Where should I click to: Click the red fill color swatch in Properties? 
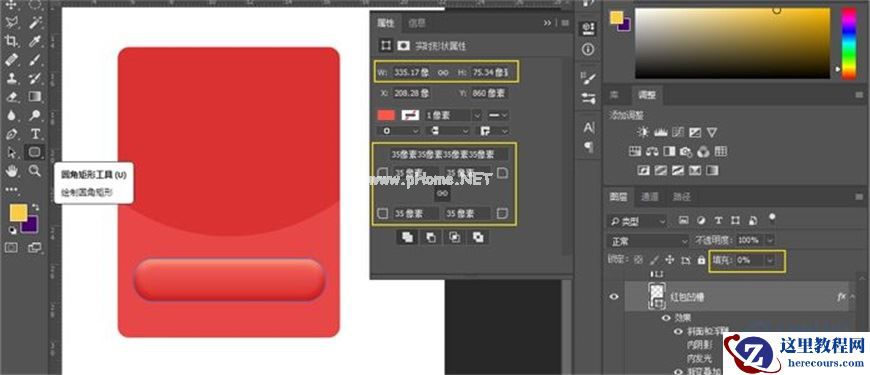coord(386,115)
